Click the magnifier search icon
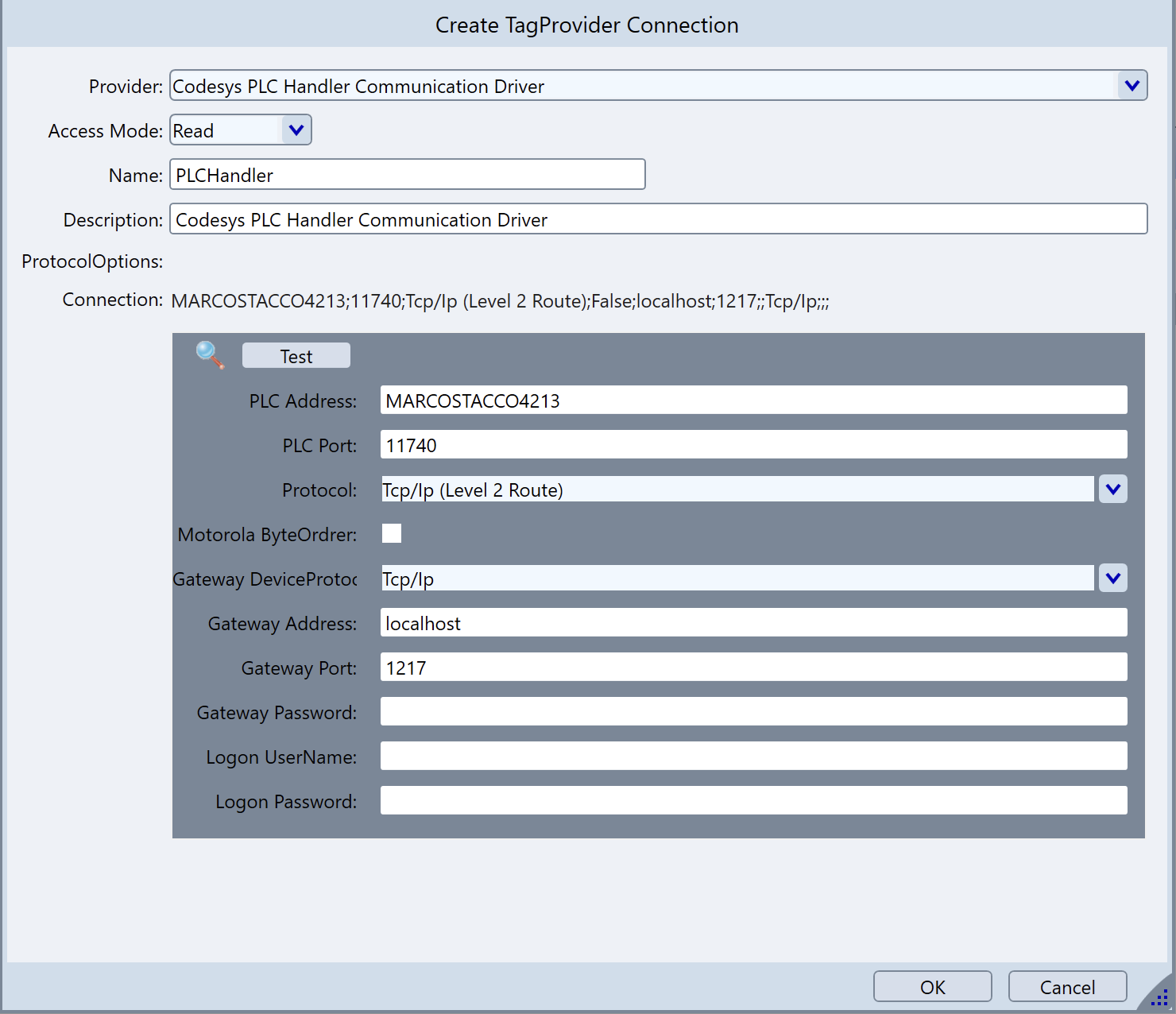Viewport: 1176px width, 1014px height. [x=210, y=355]
